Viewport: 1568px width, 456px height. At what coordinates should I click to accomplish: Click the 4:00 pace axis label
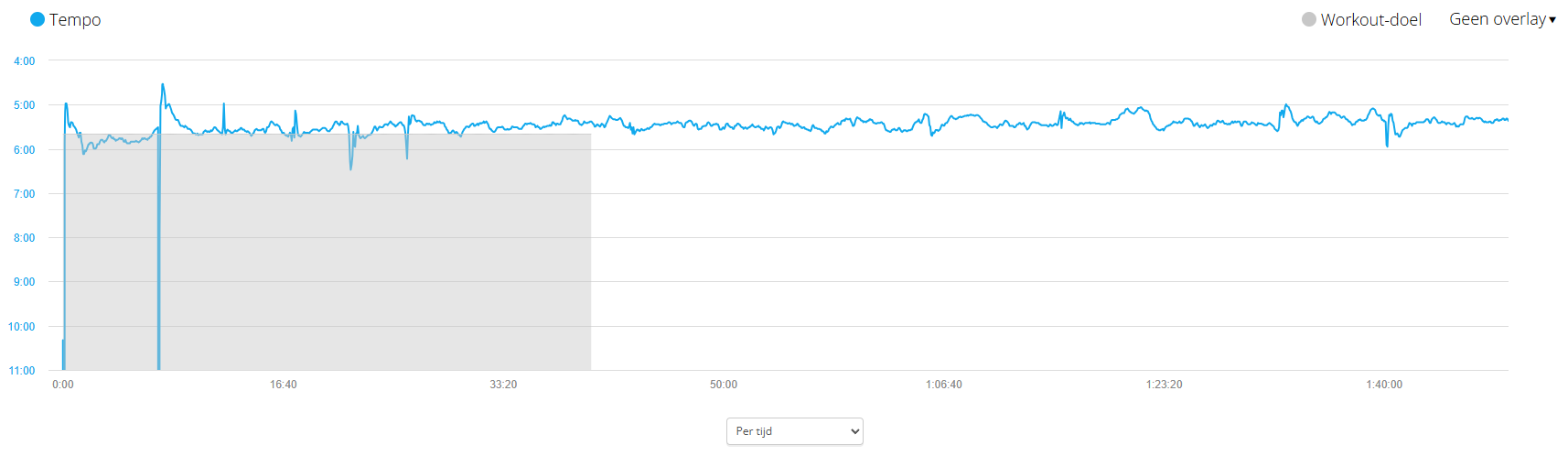pos(25,61)
